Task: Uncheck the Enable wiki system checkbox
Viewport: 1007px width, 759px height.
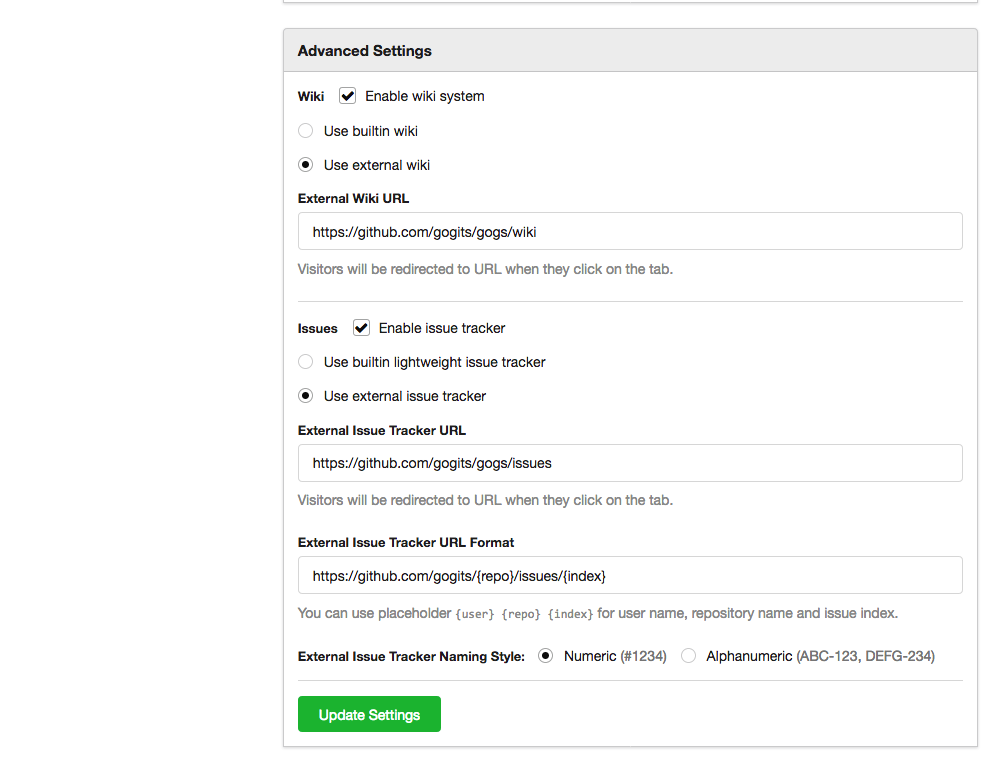Action: click(348, 96)
